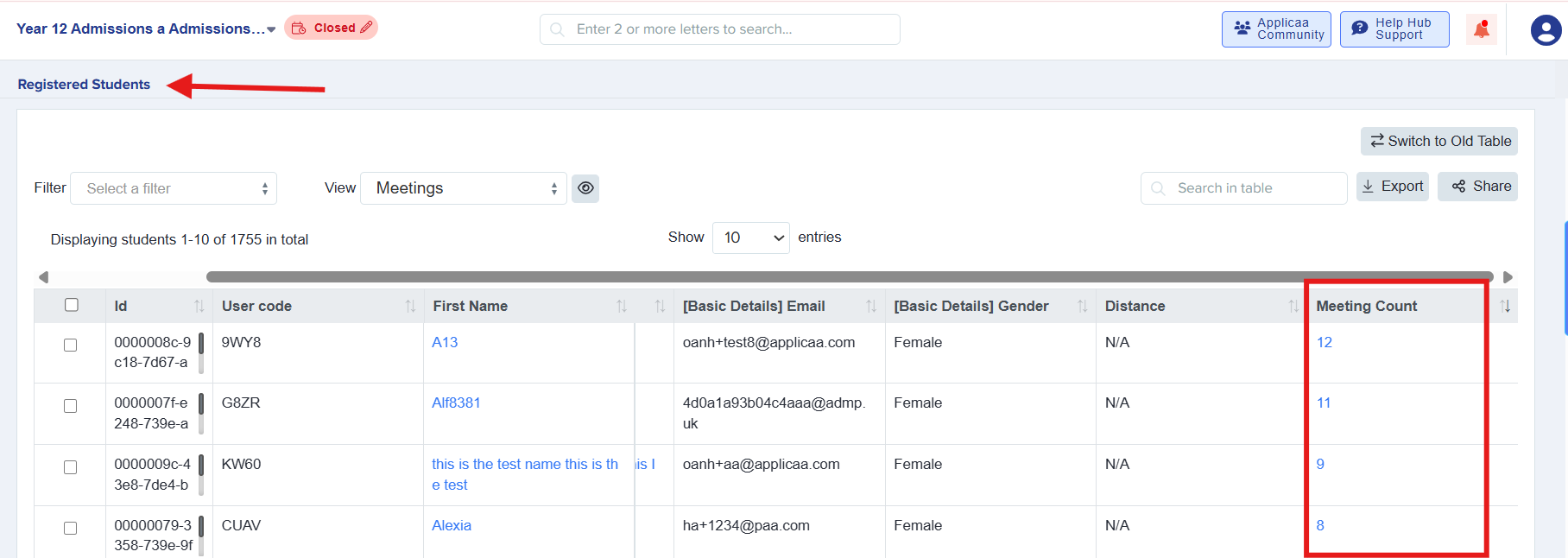Click sort icon in First Name column
Image resolution: width=1568 pixels, height=558 pixels.
(x=622, y=306)
